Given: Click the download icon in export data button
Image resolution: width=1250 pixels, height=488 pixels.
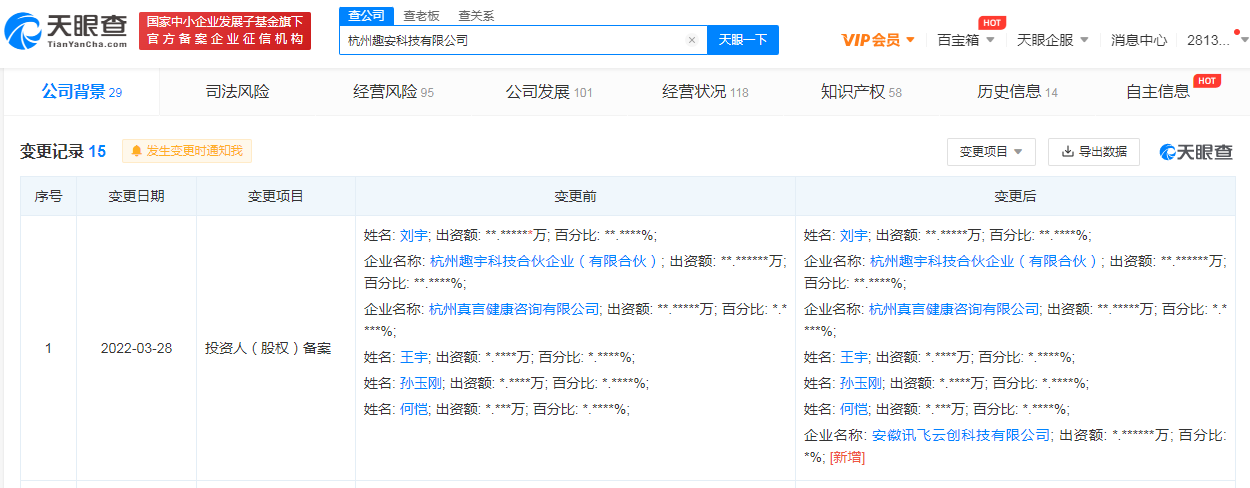Looking at the screenshot, I should coord(1068,152).
